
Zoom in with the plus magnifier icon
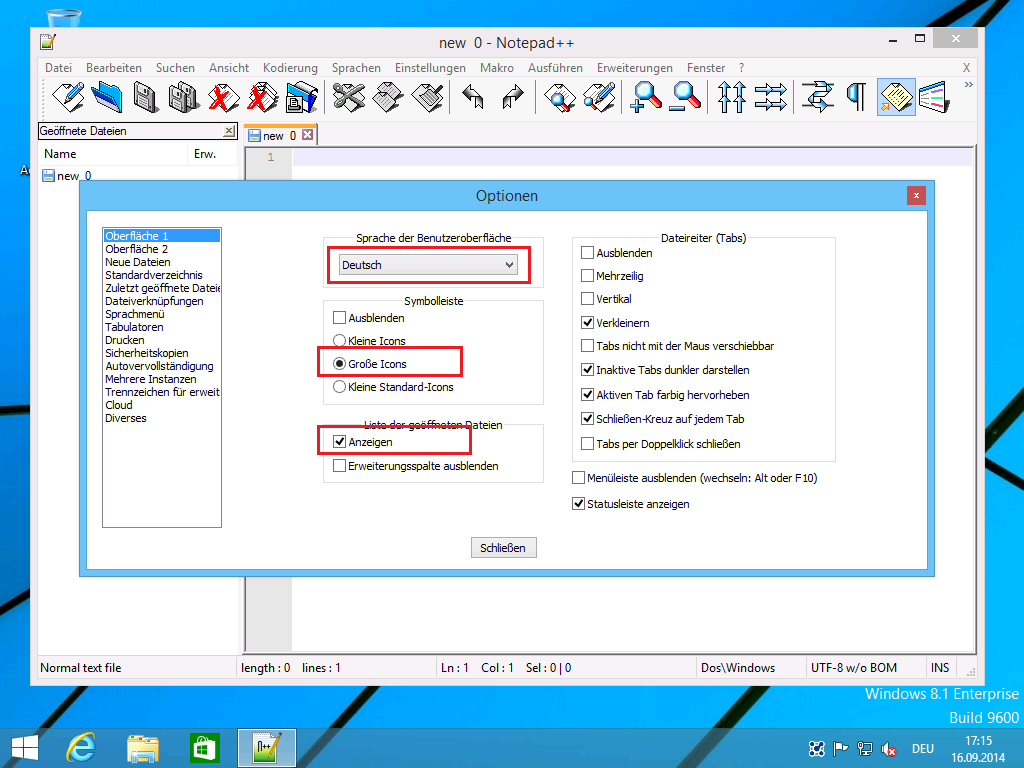tap(646, 97)
